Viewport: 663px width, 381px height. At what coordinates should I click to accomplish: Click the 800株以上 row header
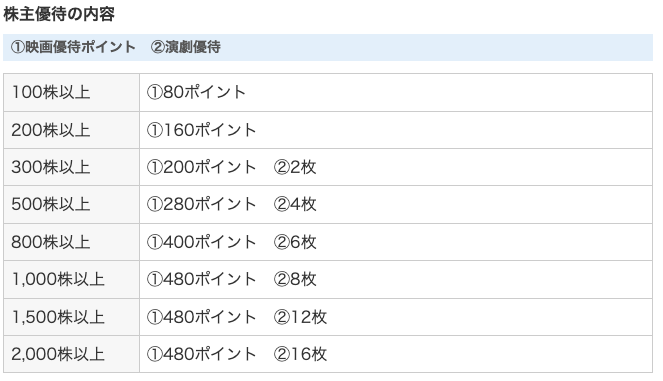[x=71, y=242]
